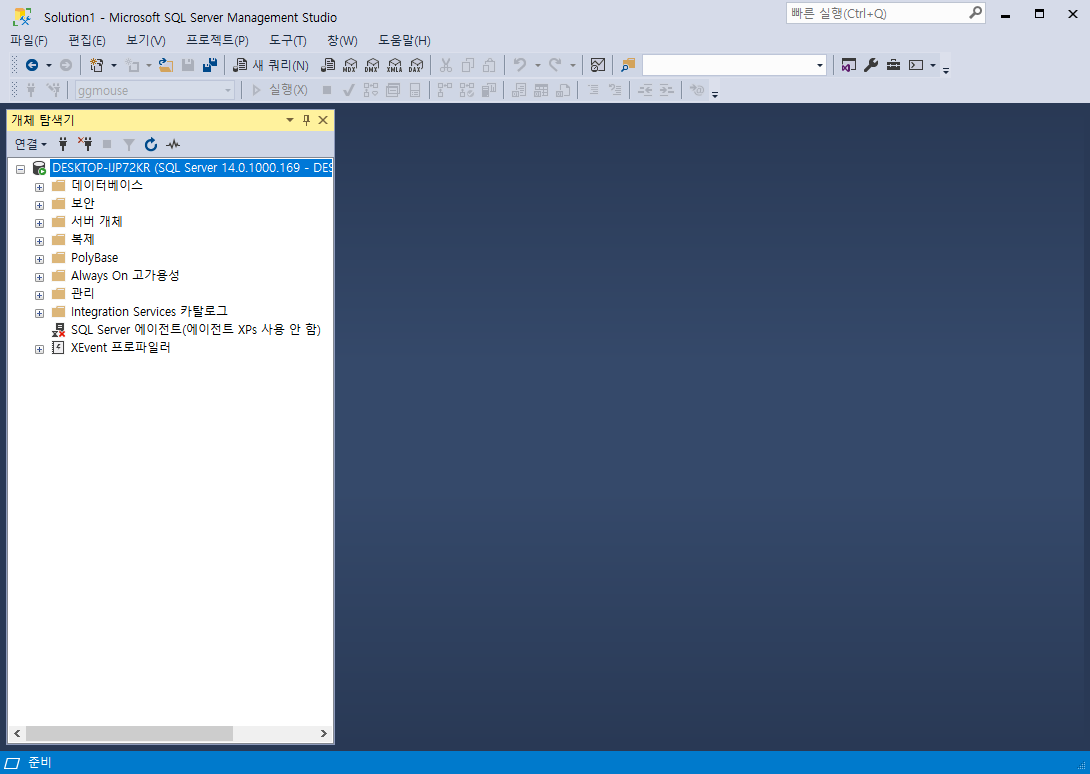Click the search magnifier in Quick Launch
Image resolution: width=1090 pixels, height=774 pixels.
click(975, 13)
